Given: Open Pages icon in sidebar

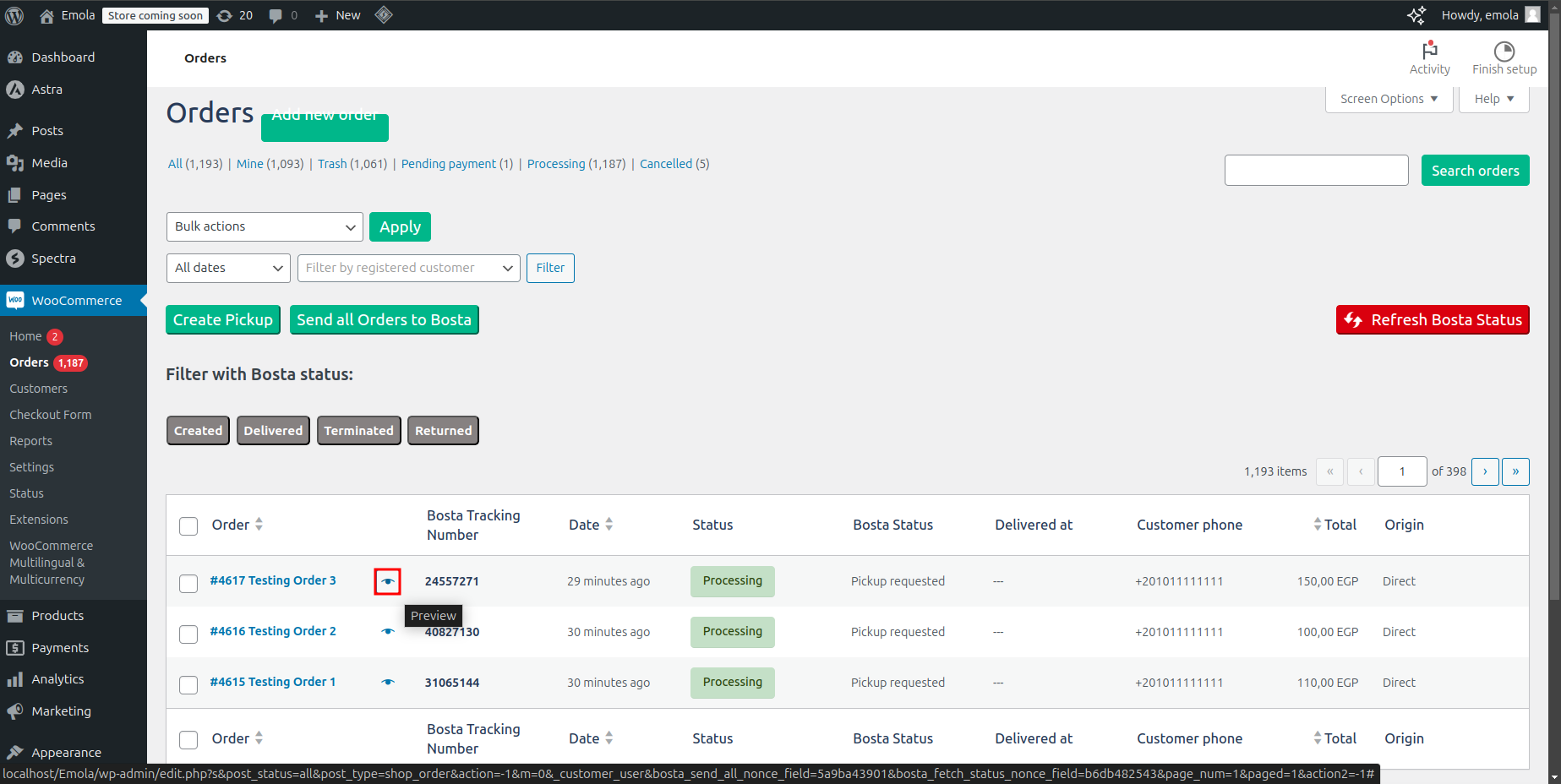Looking at the screenshot, I should click(15, 195).
